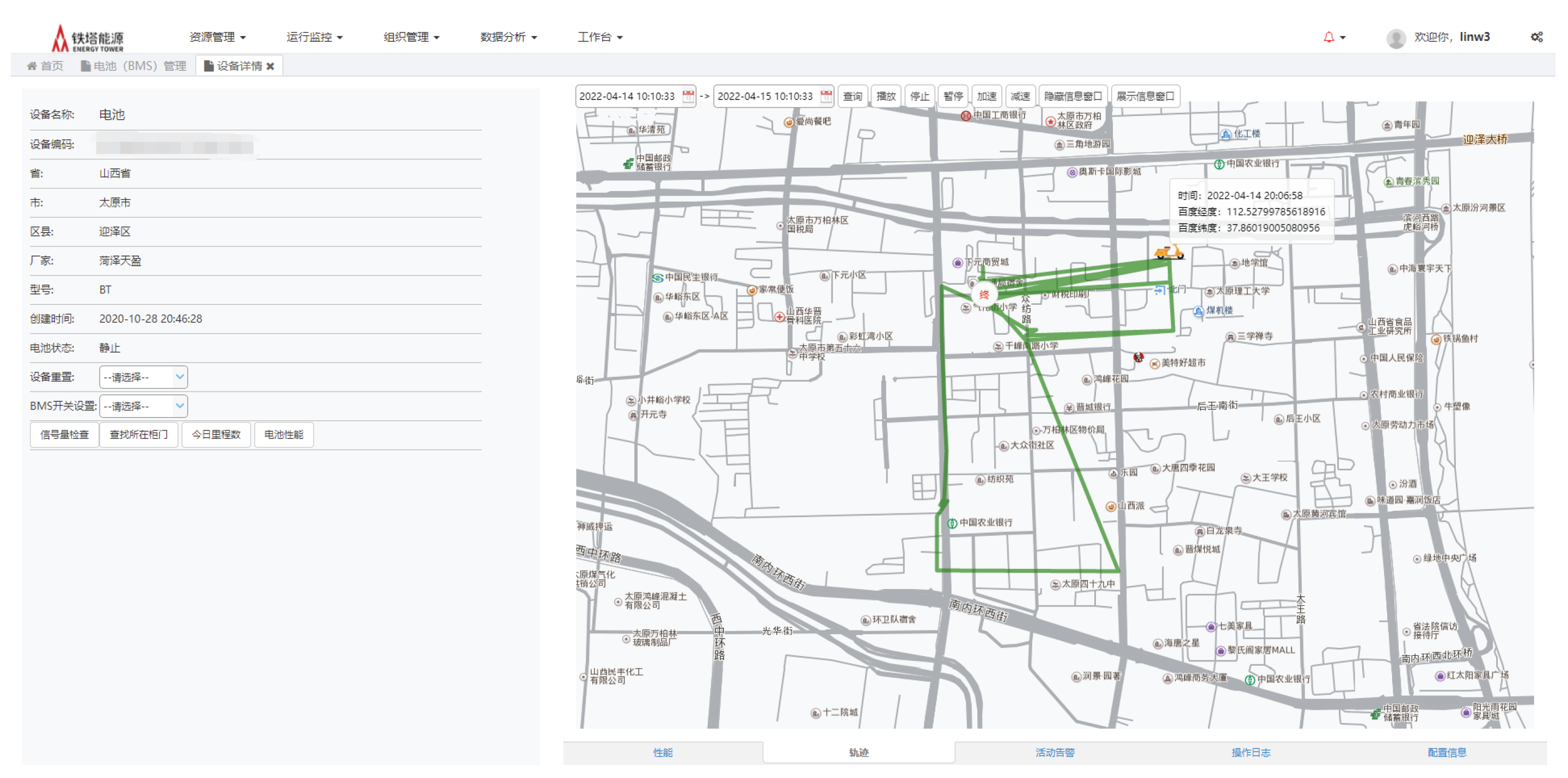Hide the map info window

tap(1073, 96)
